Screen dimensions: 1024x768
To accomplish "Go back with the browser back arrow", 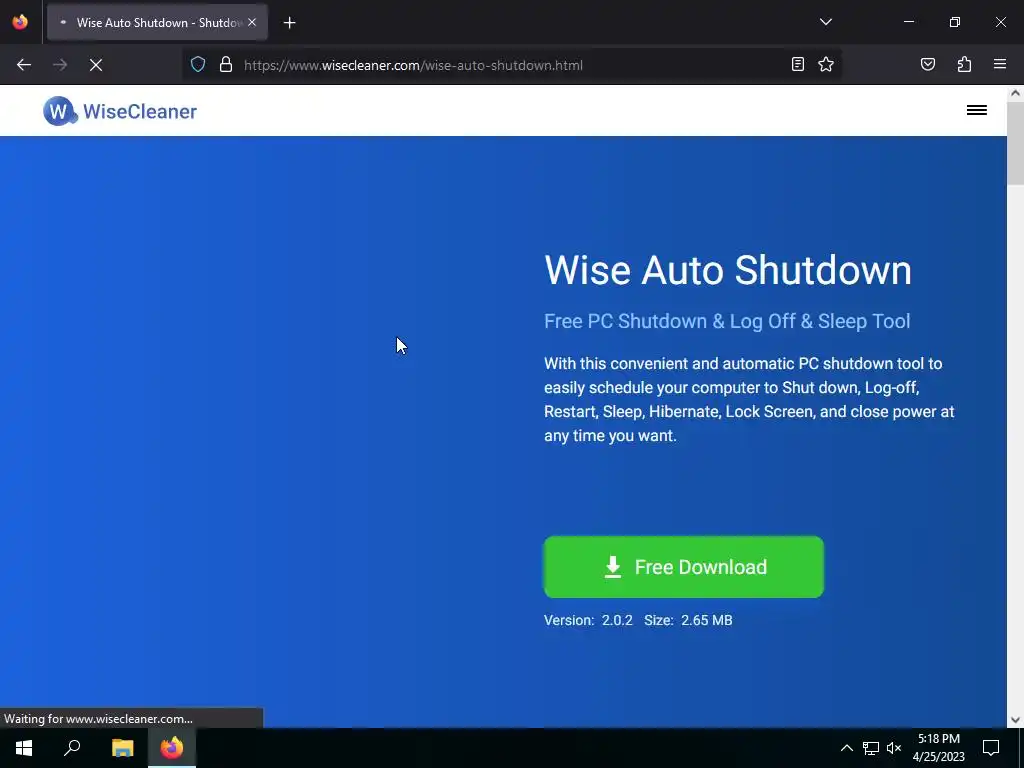I will (24, 65).
